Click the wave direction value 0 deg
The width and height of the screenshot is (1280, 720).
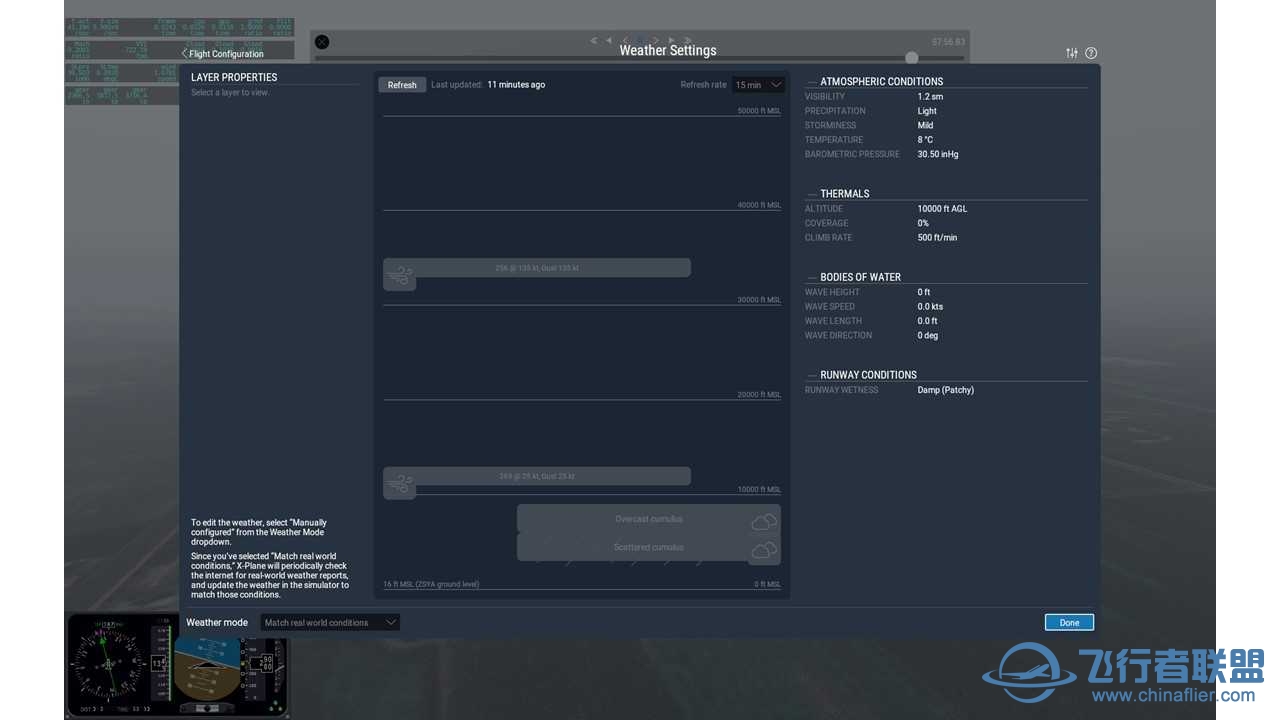pos(928,336)
